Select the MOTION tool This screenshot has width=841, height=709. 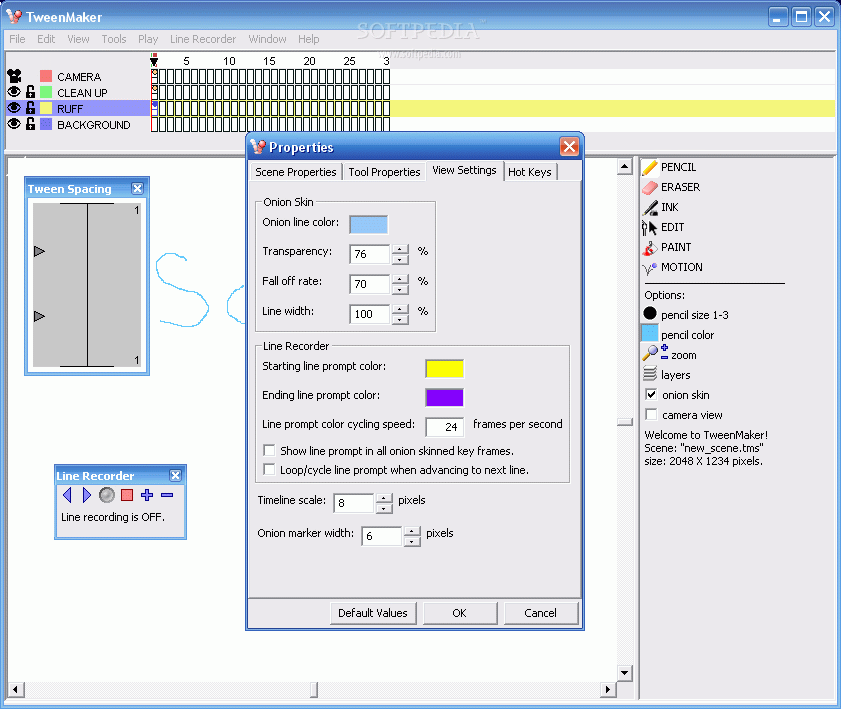click(673, 267)
